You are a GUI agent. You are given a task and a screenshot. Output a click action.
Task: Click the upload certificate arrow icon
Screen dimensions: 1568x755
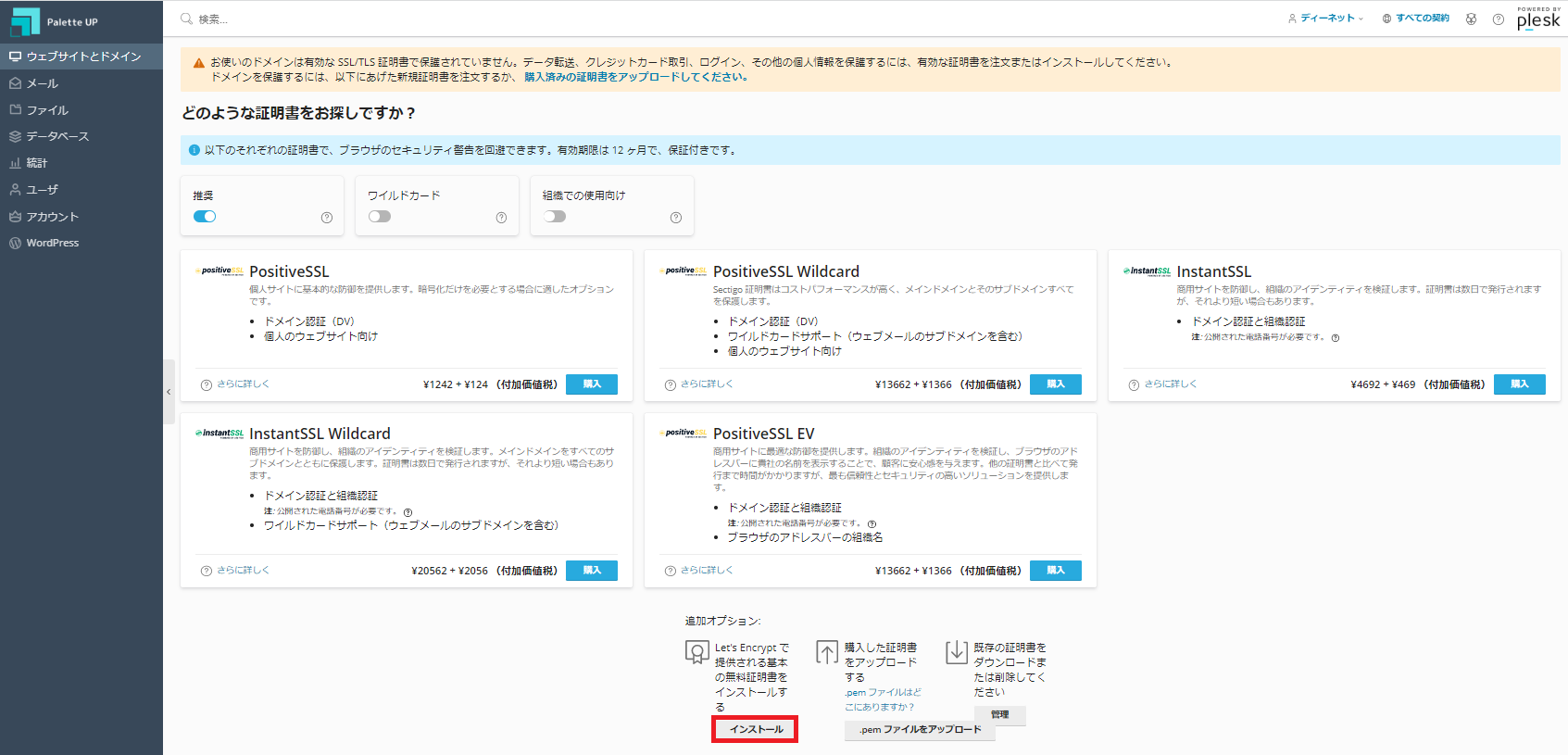pyautogui.click(x=827, y=652)
